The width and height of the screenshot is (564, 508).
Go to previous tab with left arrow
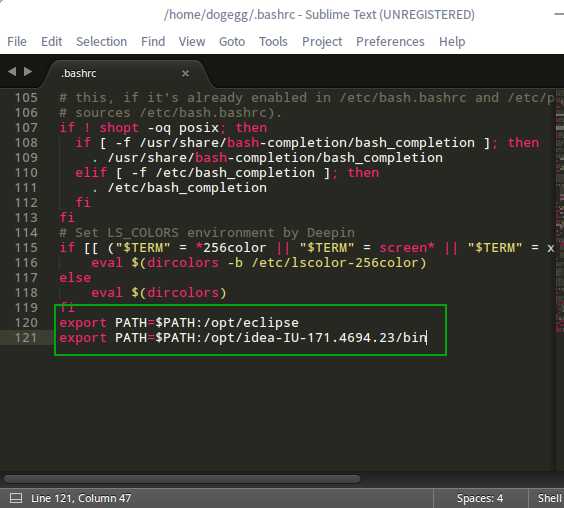coord(12,72)
